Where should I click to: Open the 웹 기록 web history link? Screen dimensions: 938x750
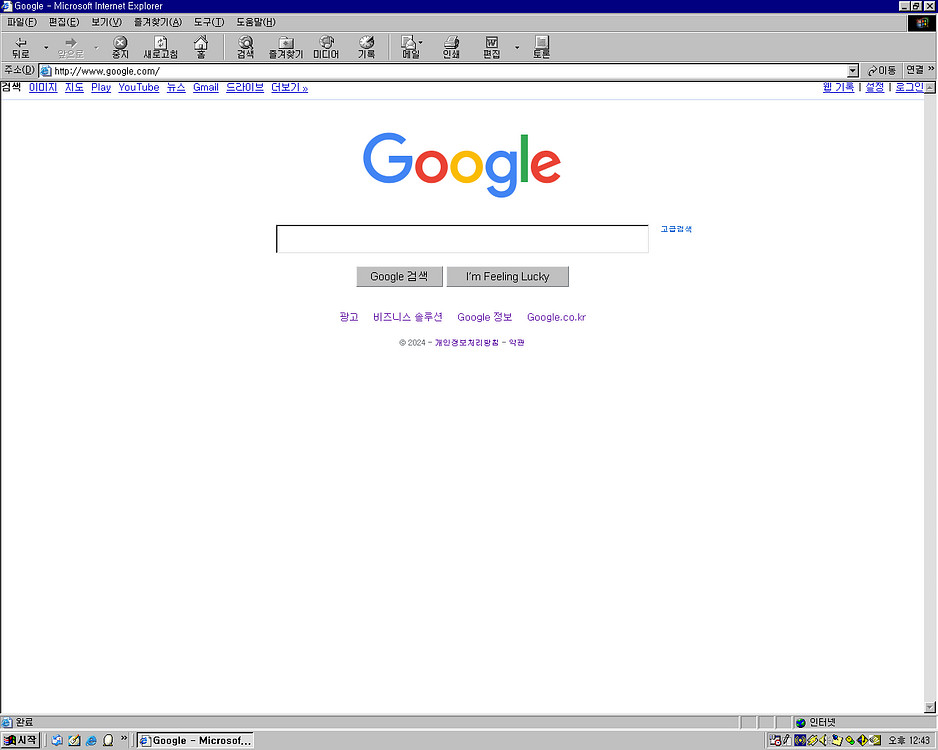[838, 87]
